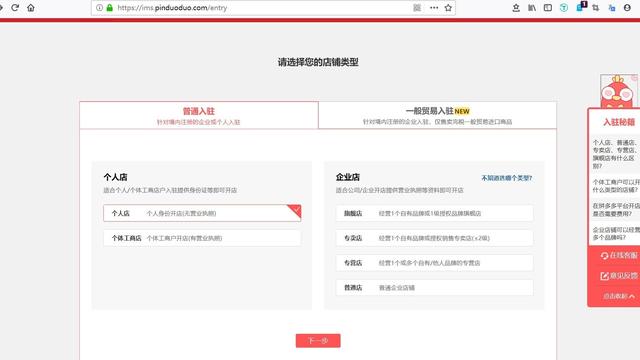Screen dimensions: 640x360
Task: Open 意见反馈 feedback button
Action: tap(618, 276)
